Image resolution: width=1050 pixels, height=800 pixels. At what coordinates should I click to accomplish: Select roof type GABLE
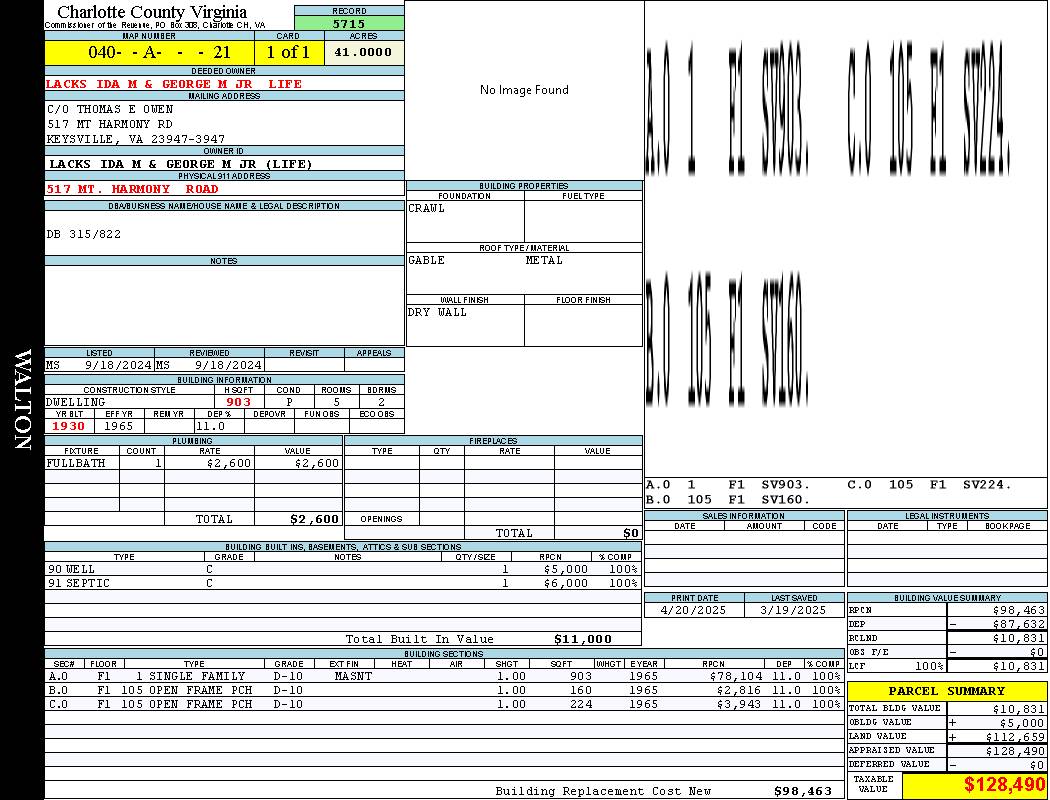pyautogui.click(x=427, y=260)
